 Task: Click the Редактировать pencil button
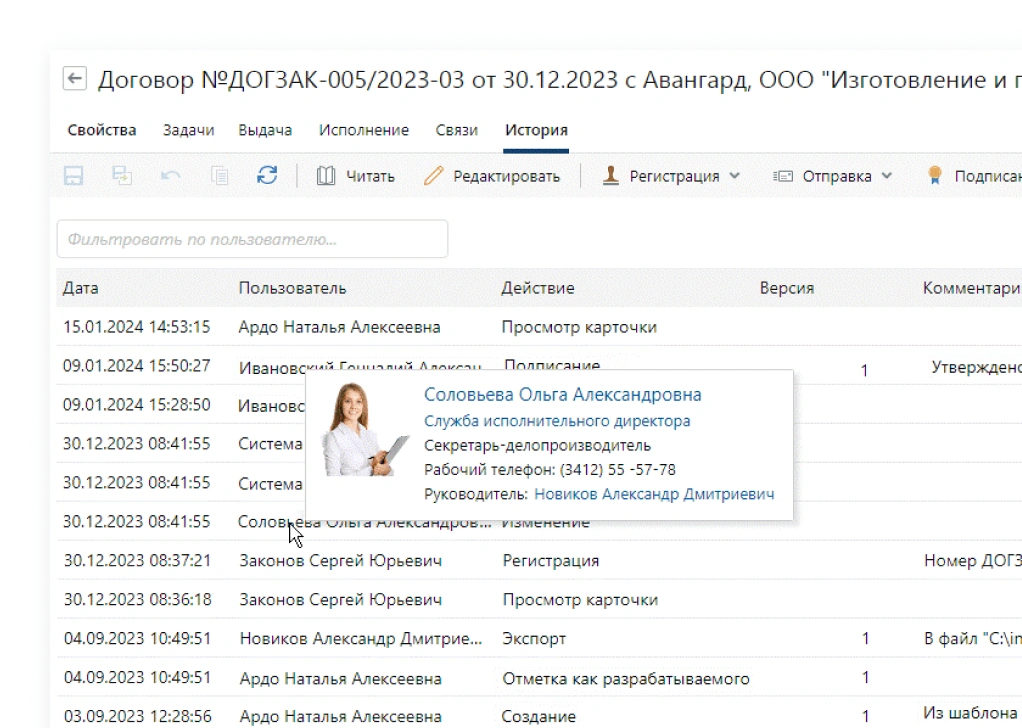click(x=492, y=176)
